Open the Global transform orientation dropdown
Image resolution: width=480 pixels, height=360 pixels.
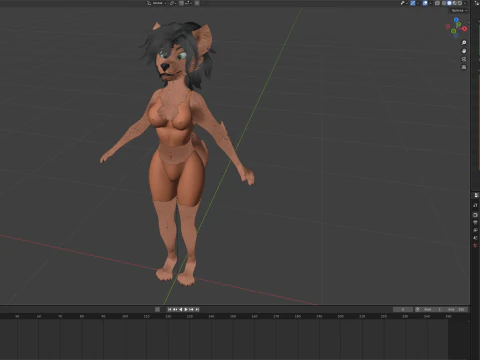click(x=157, y=3)
